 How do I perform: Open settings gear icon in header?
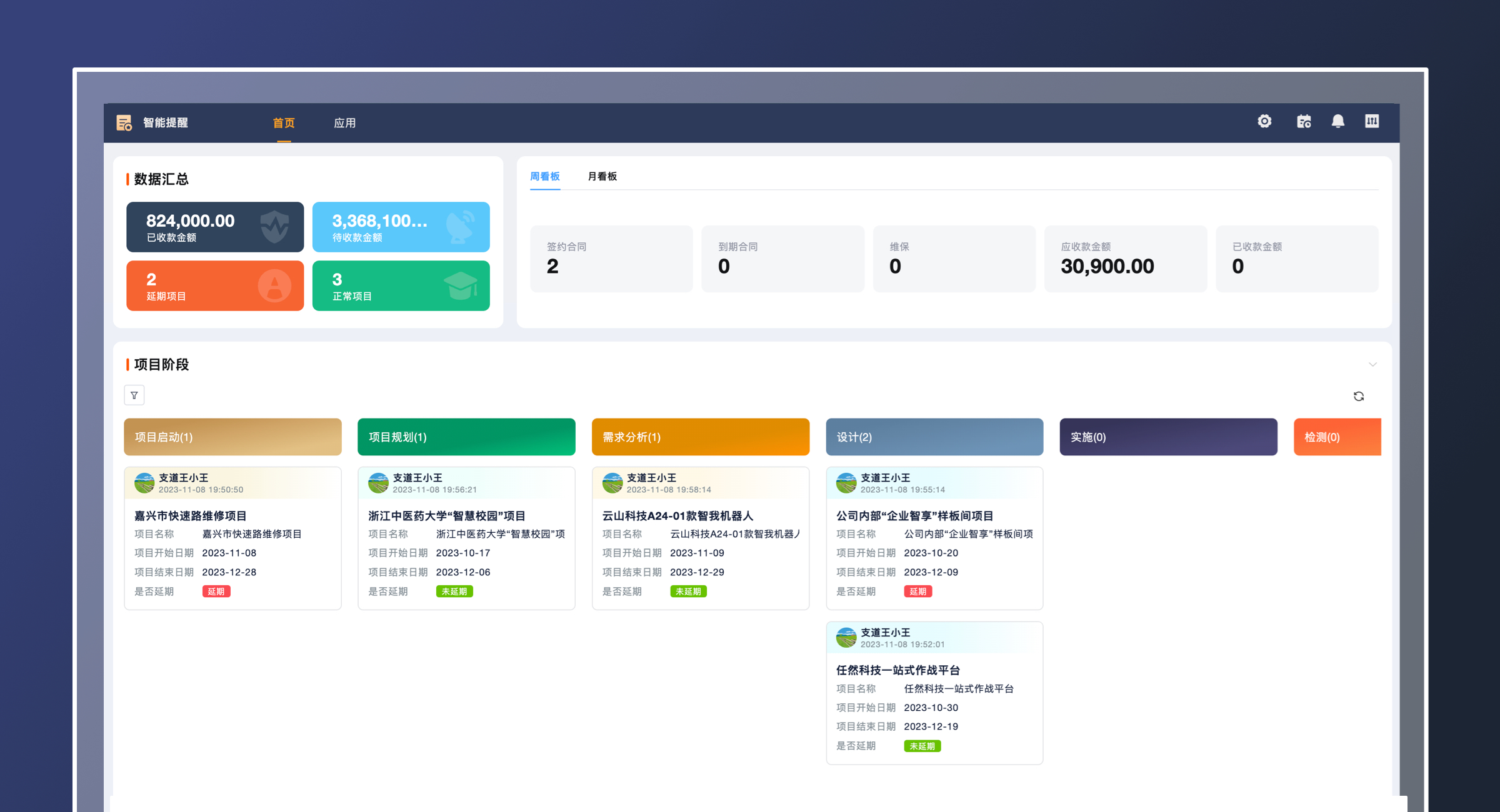point(1264,121)
